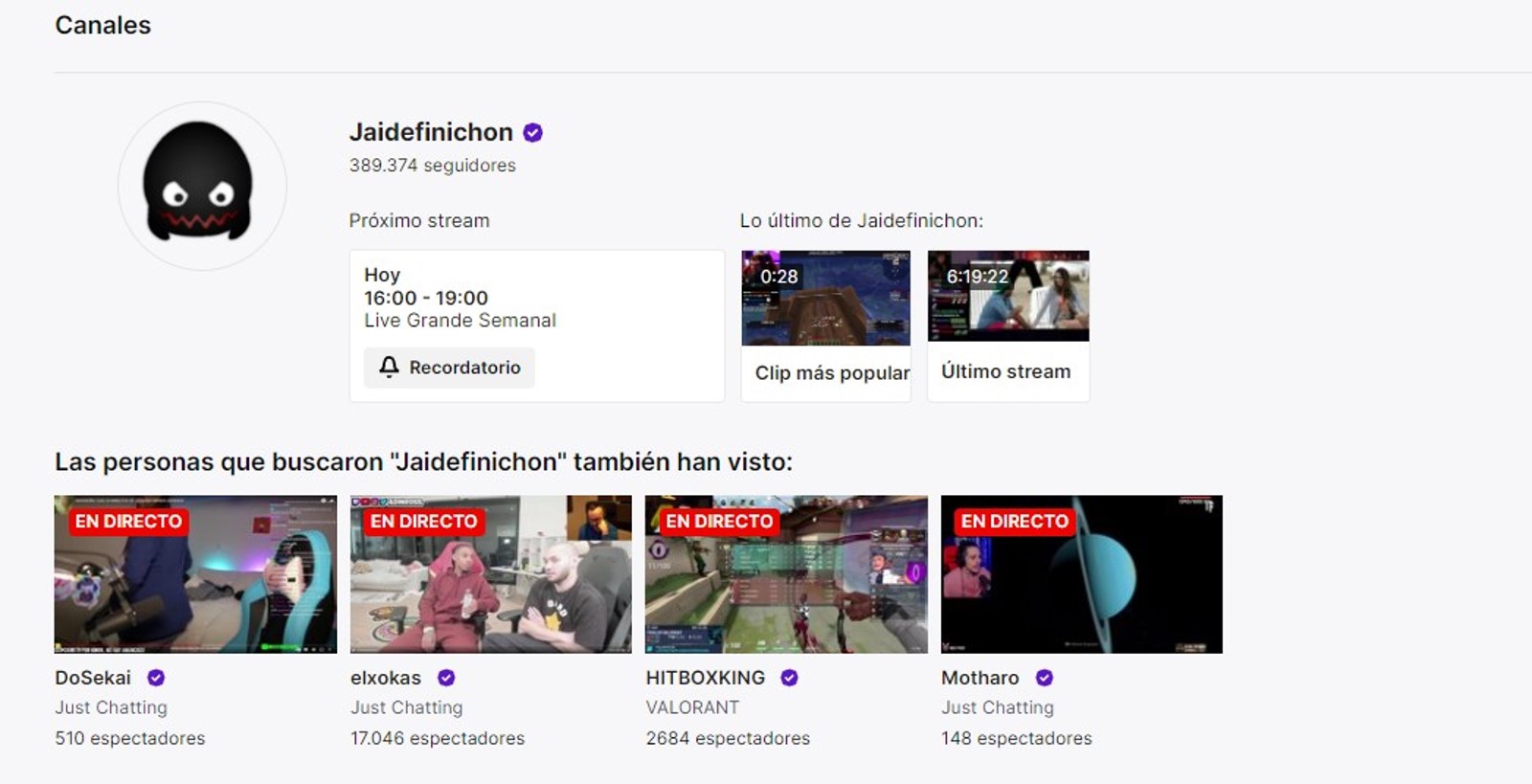The image size is (1532, 784).
Task: Open the Live Grande Semanal schedule card
Action: click(537, 325)
